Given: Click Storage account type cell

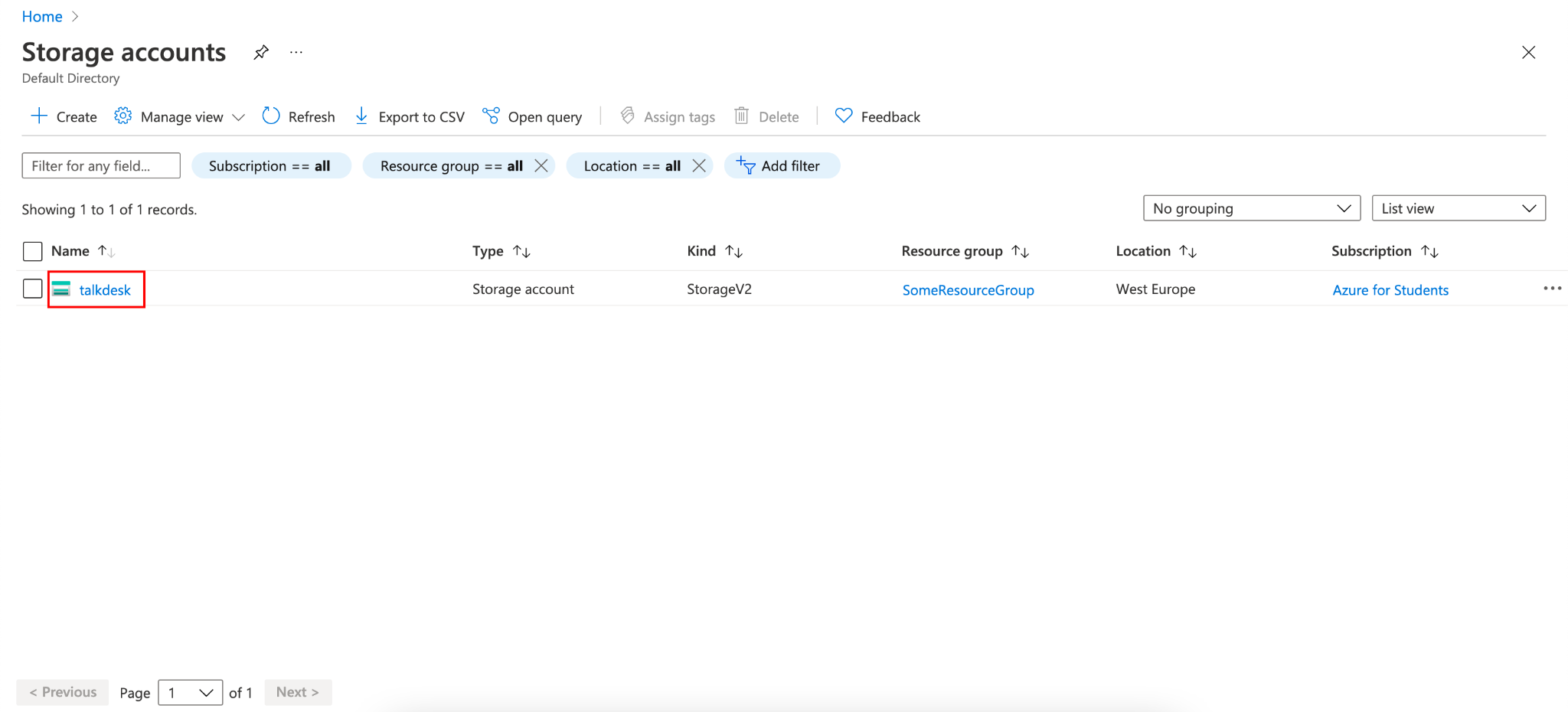Looking at the screenshot, I should coord(523,289).
